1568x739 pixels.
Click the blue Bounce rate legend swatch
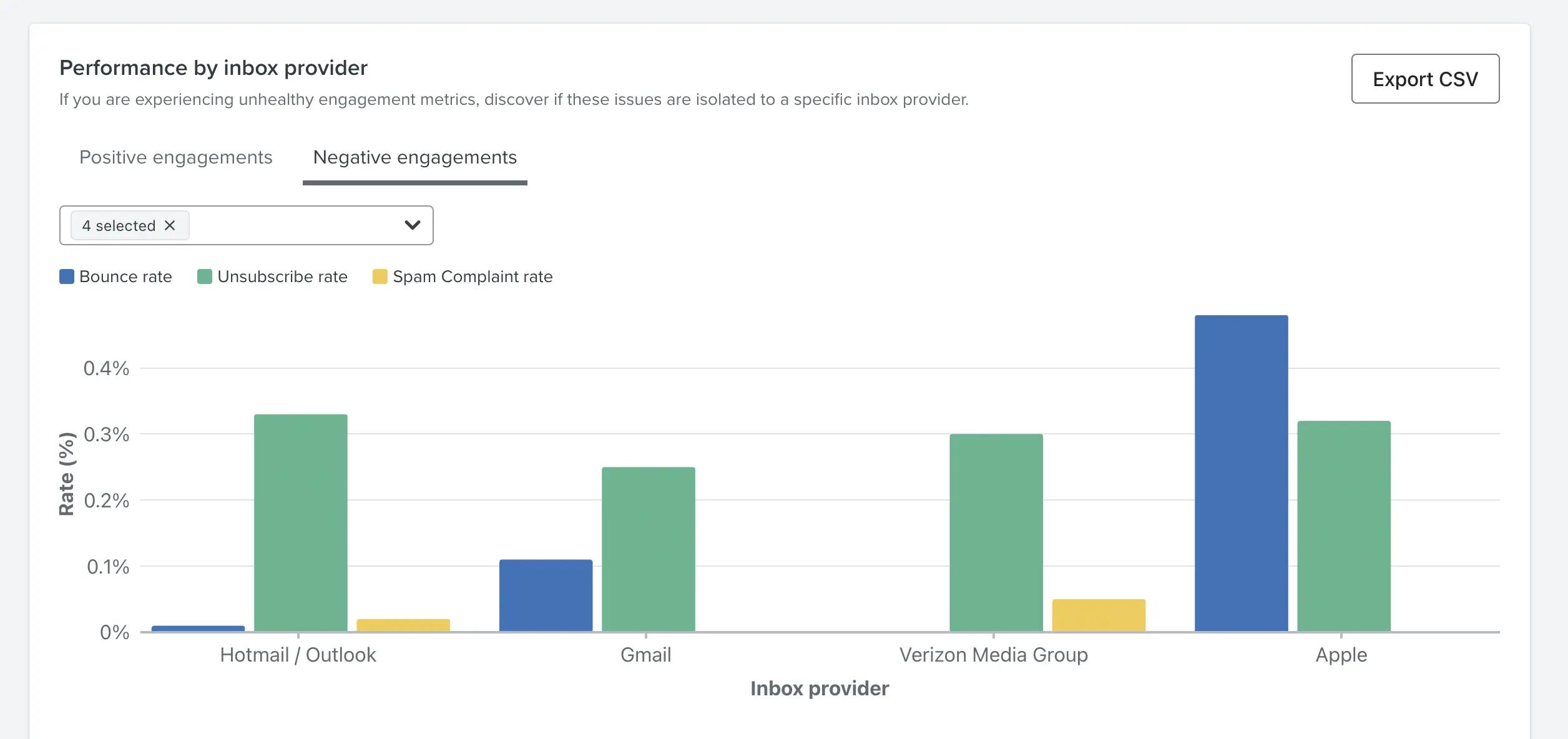66,275
